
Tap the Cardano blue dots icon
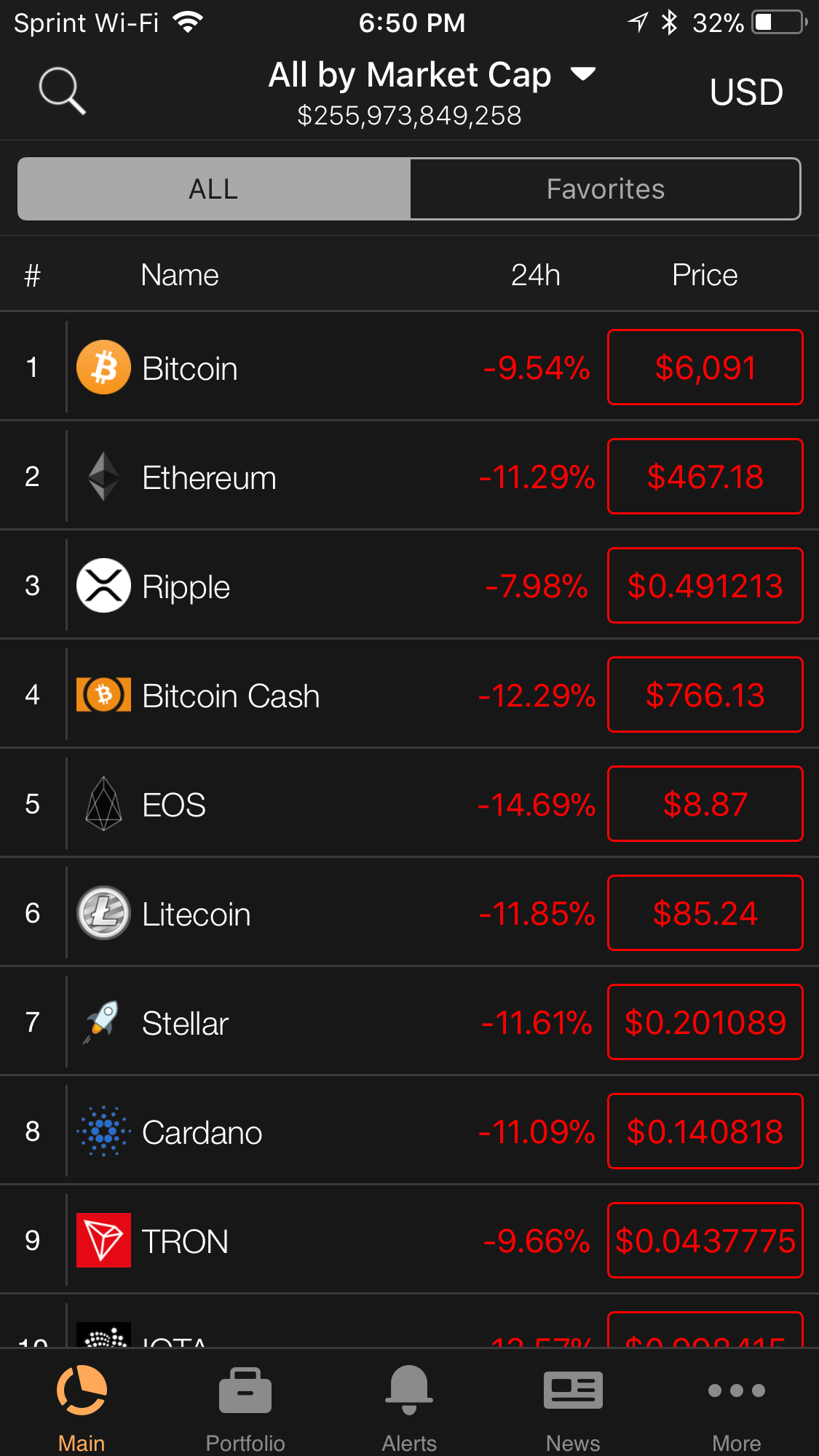(103, 1131)
